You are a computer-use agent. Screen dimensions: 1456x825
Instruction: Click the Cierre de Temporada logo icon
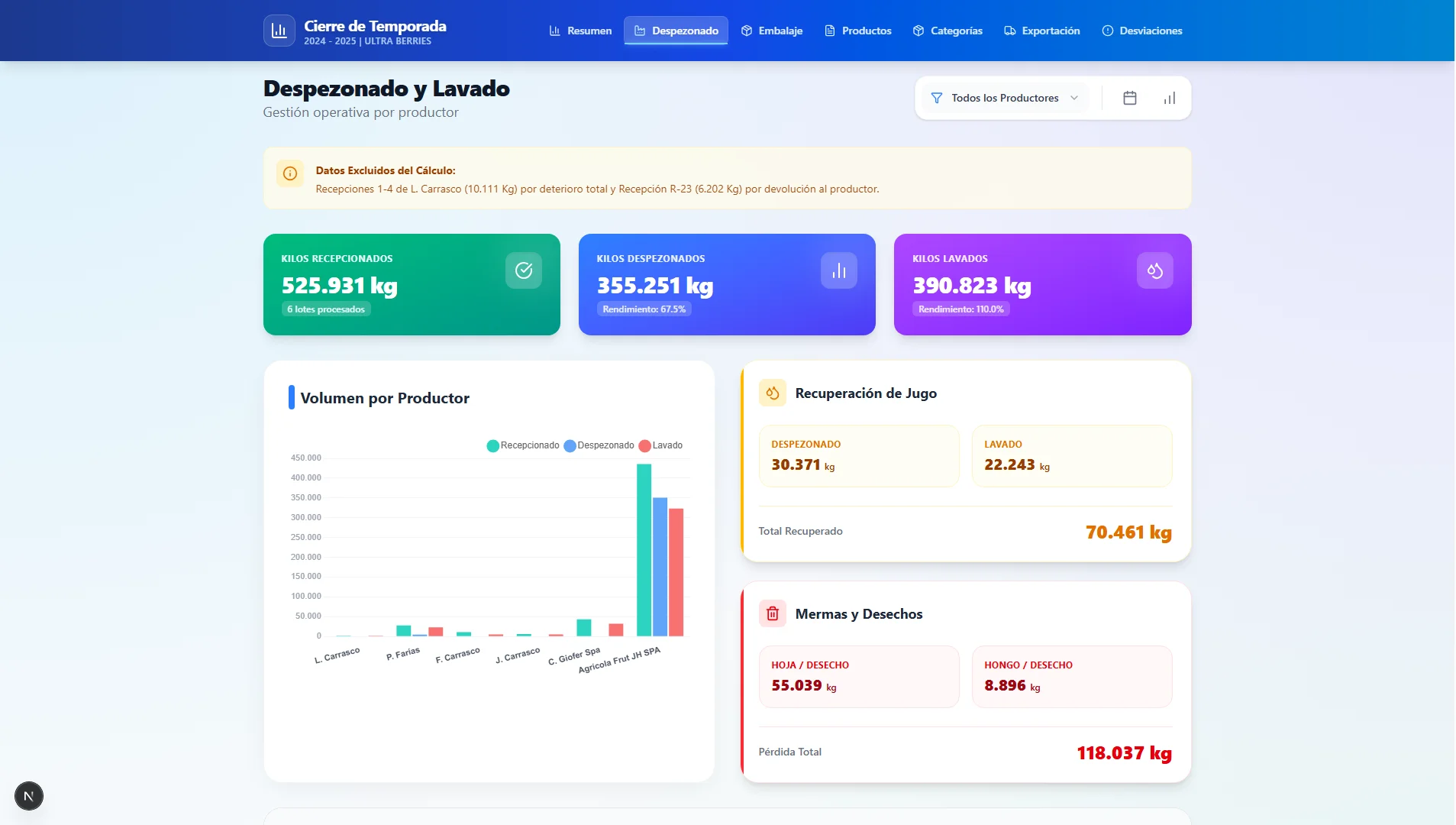pyautogui.click(x=279, y=30)
